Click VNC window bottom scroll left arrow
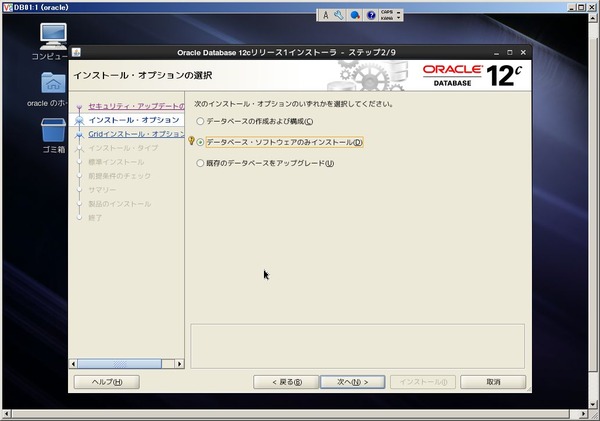 (7, 413)
